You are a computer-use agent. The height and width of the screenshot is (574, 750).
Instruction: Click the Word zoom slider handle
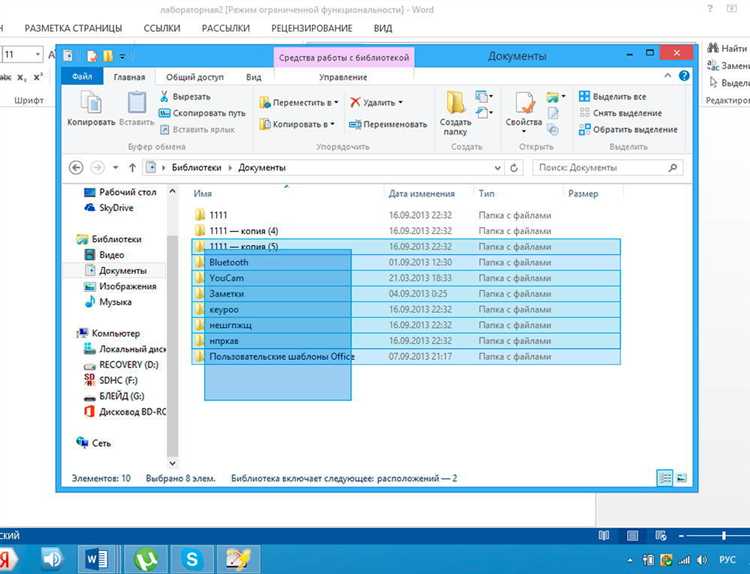724,536
